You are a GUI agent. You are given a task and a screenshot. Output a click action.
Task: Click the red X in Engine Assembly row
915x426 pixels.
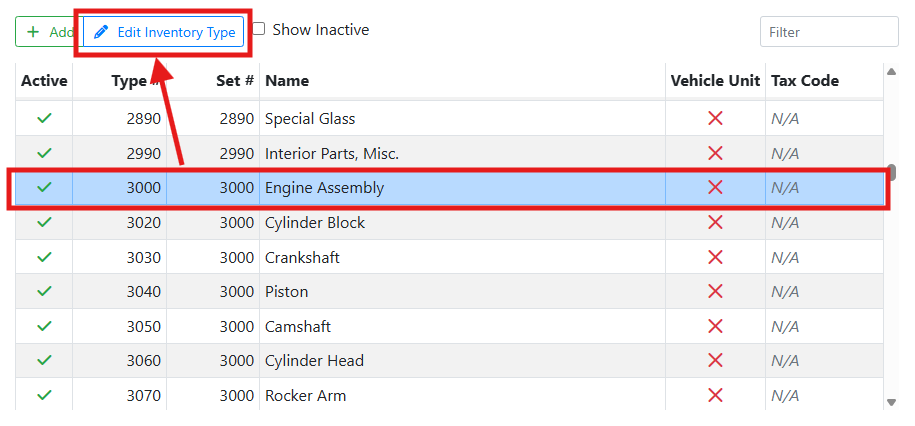(x=715, y=187)
